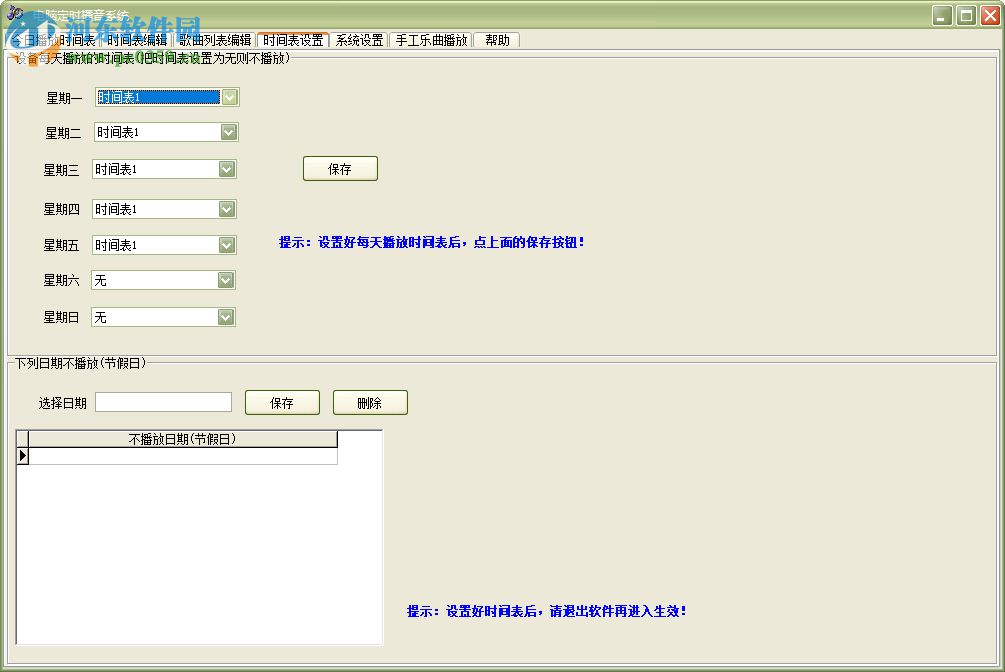Click 保存 button beside weekly timetables
Image resolution: width=1005 pixels, height=672 pixels.
[x=340, y=169]
